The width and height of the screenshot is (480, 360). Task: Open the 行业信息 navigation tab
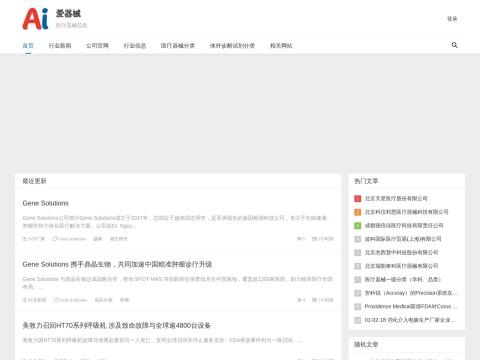pyautogui.click(x=135, y=46)
